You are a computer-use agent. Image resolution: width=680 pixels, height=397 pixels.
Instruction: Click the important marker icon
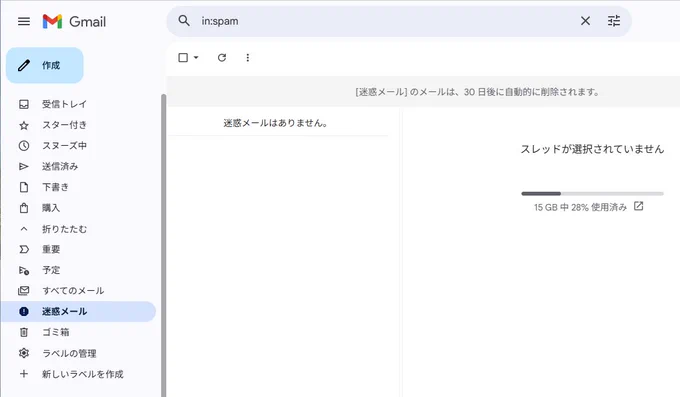(24, 249)
